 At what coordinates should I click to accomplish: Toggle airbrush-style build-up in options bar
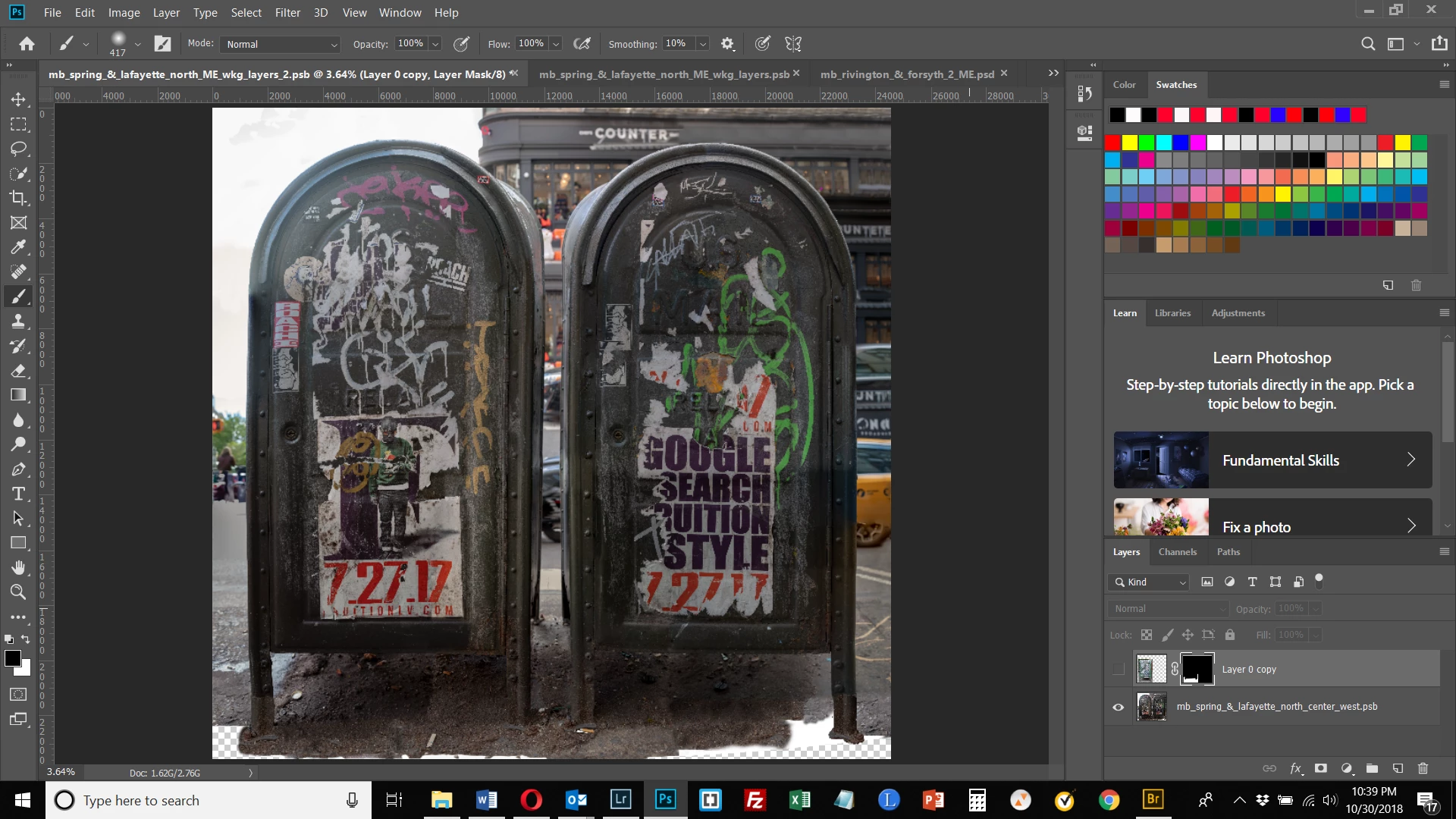click(582, 44)
